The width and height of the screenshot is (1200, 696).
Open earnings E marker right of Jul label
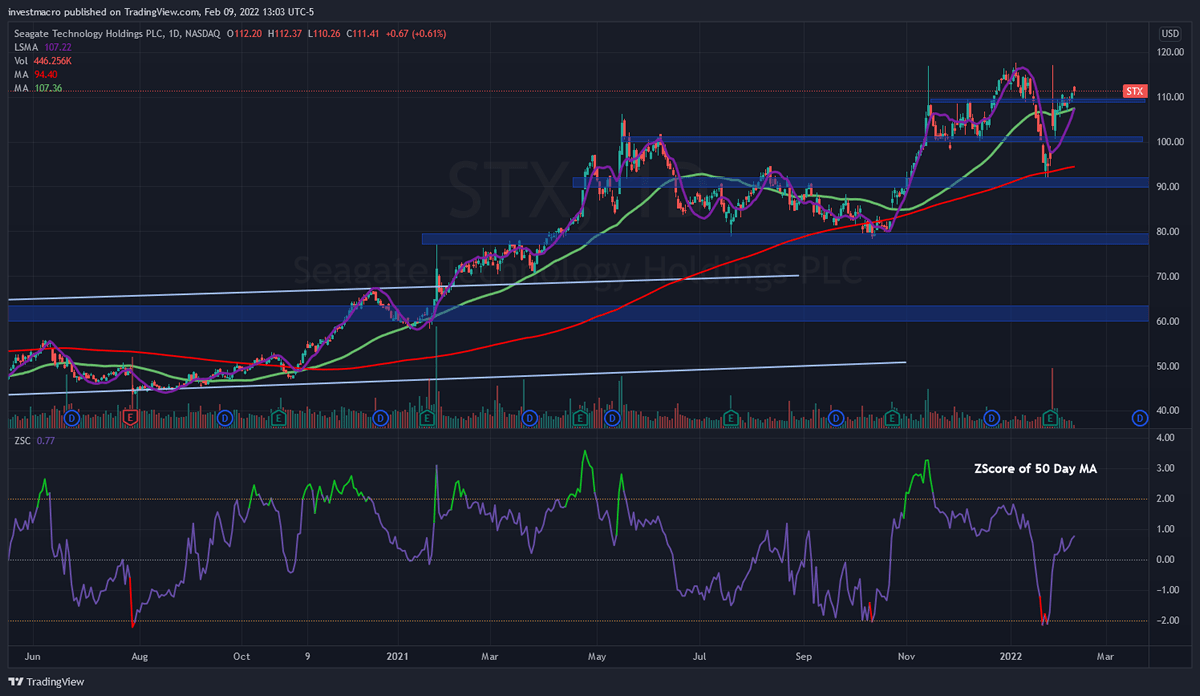click(x=731, y=416)
